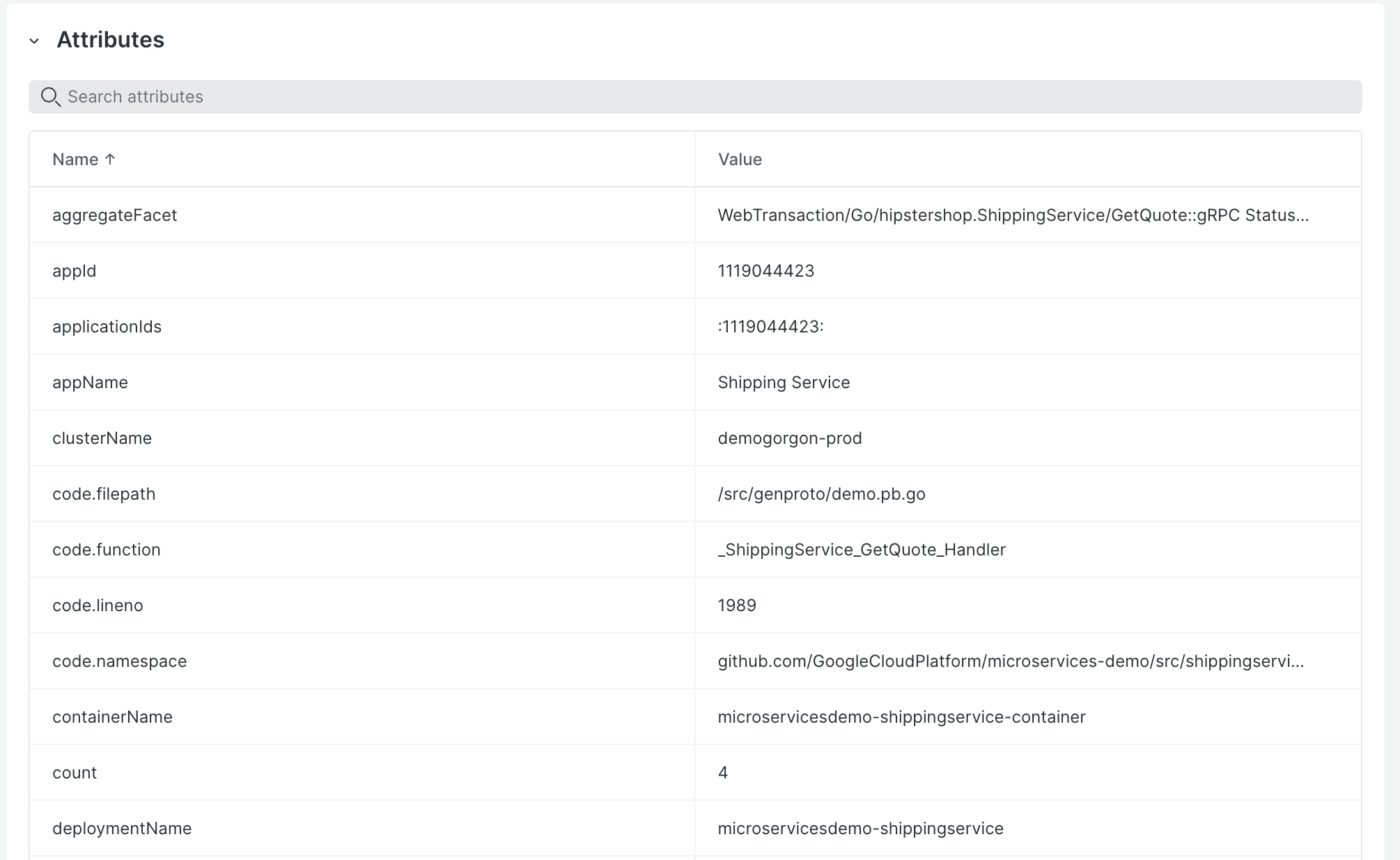Click the code.lineno value 1989
Viewport: 1400px width, 860px height.
pos(736,605)
